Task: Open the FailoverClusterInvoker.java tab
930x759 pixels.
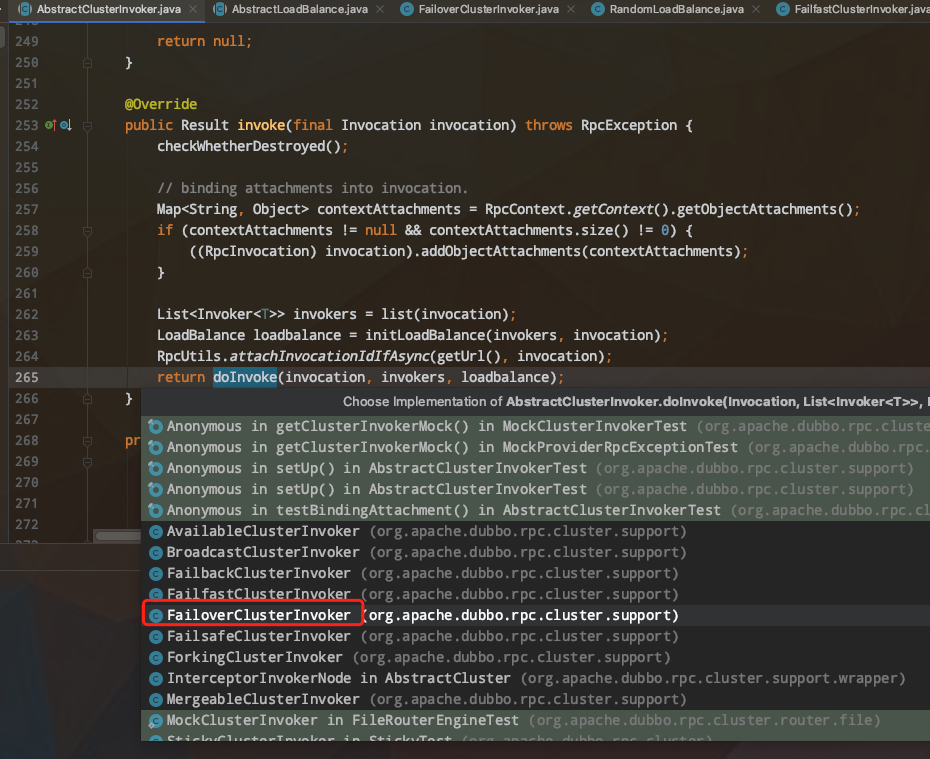Action: pos(488,9)
